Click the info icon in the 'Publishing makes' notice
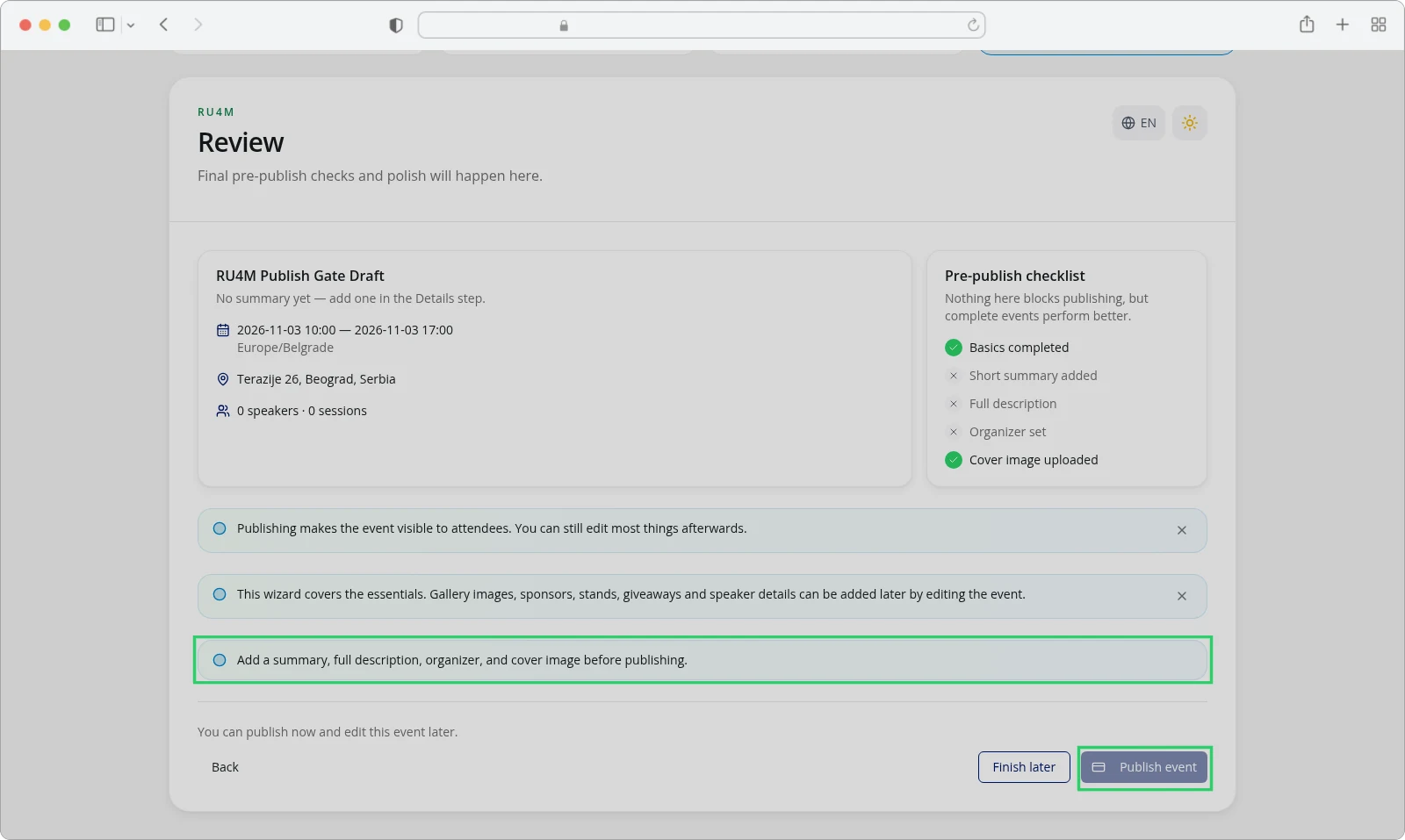The height and width of the screenshot is (840, 1405). pyautogui.click(x=220, y=528)
